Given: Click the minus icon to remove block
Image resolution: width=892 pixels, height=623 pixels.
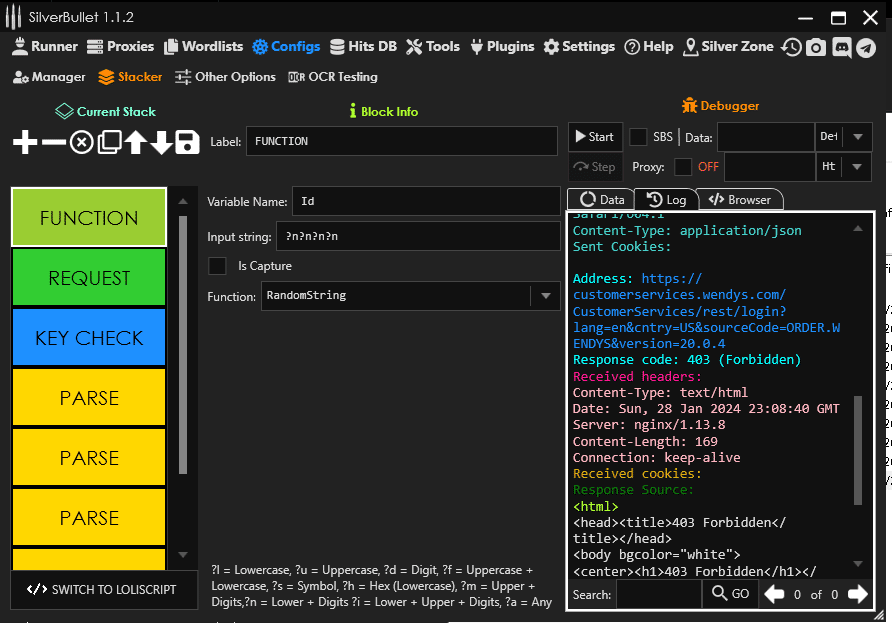Looking at the screenshot, I should click(x=53, y=143).
